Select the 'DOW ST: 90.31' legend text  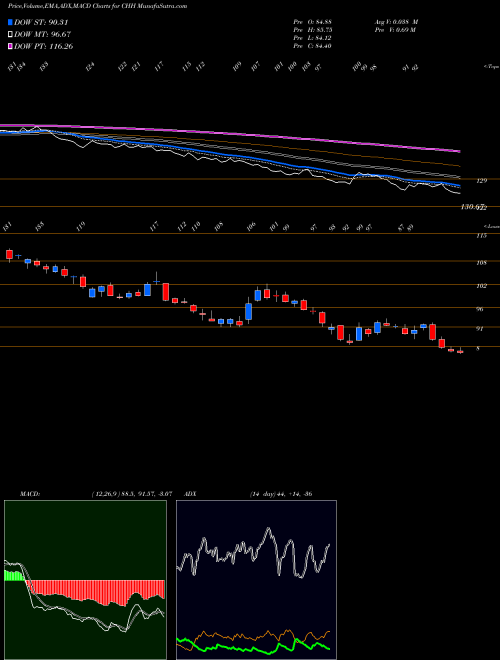click(x=41, y=22)
